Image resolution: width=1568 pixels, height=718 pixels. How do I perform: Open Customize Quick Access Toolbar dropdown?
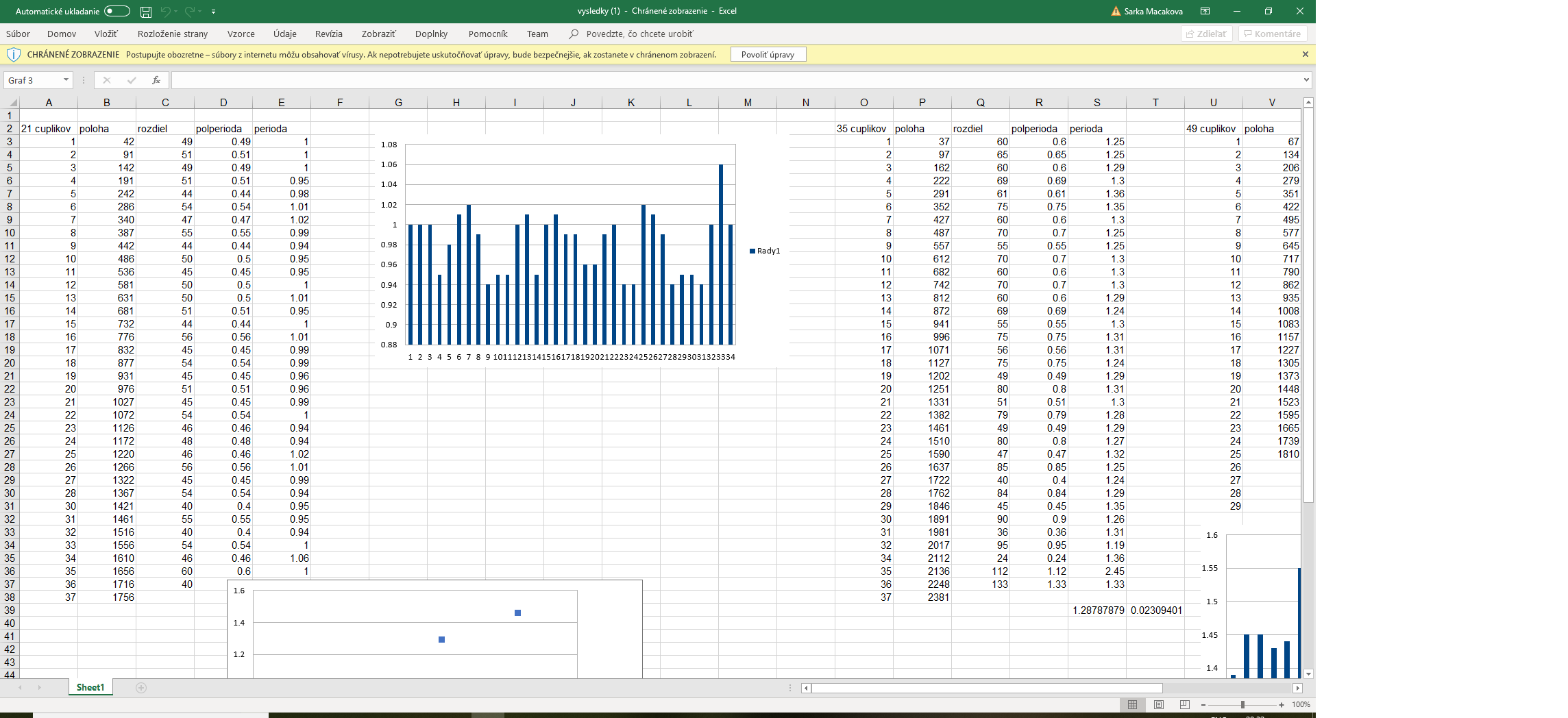[x=214, y=12]
